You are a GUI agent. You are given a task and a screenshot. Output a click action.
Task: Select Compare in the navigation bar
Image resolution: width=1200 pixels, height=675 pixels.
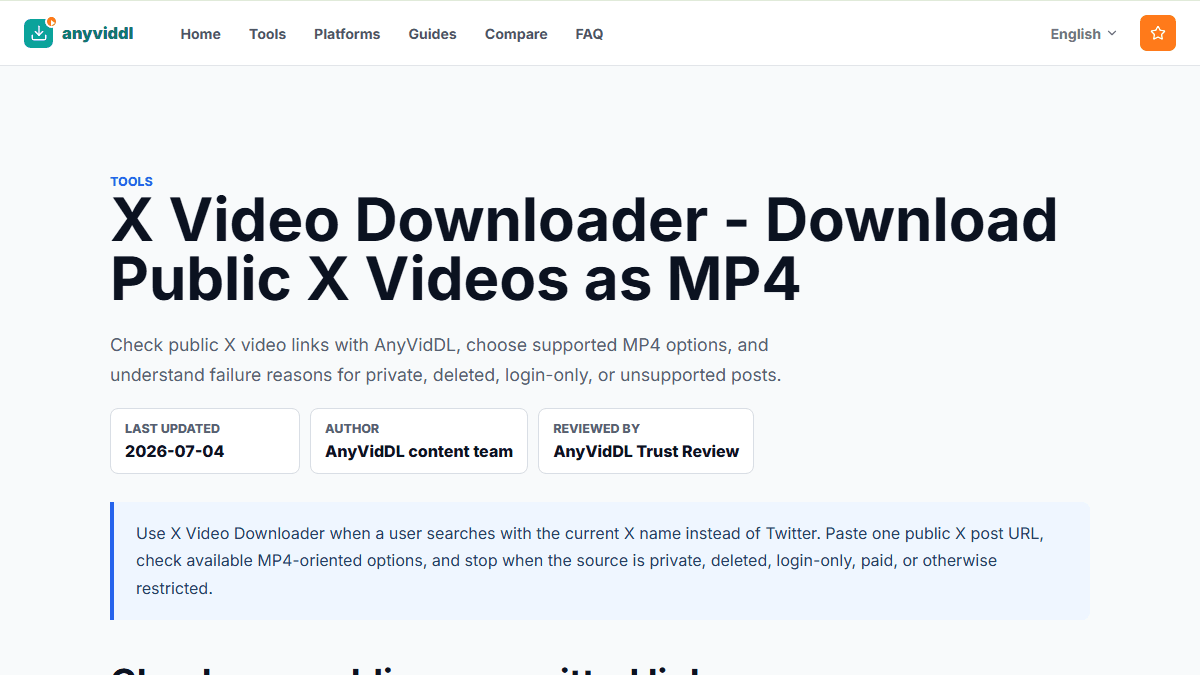516,34
